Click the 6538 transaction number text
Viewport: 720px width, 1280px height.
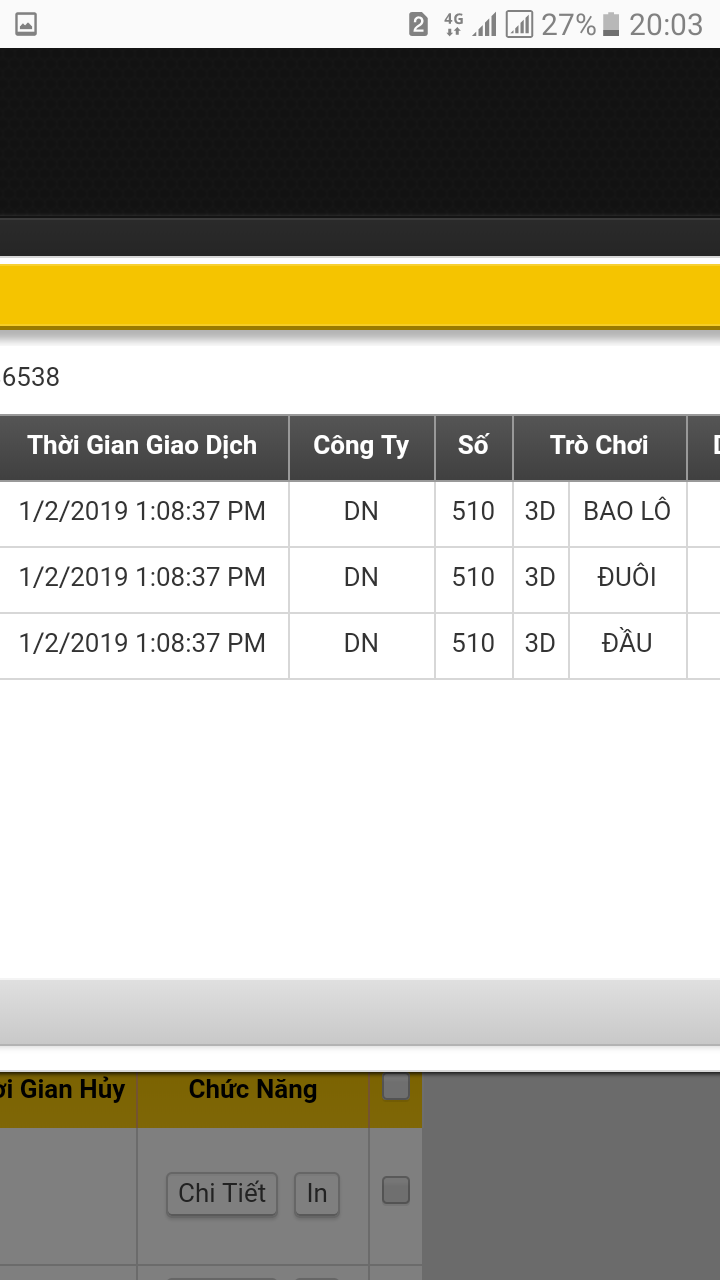pyautogui.click(x=31, y=377)
